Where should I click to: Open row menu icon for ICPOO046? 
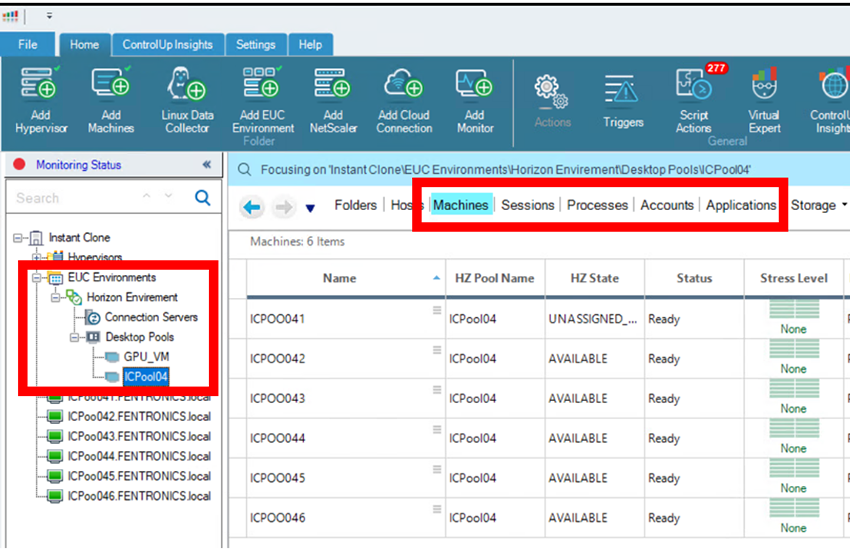tap(437, 509)
